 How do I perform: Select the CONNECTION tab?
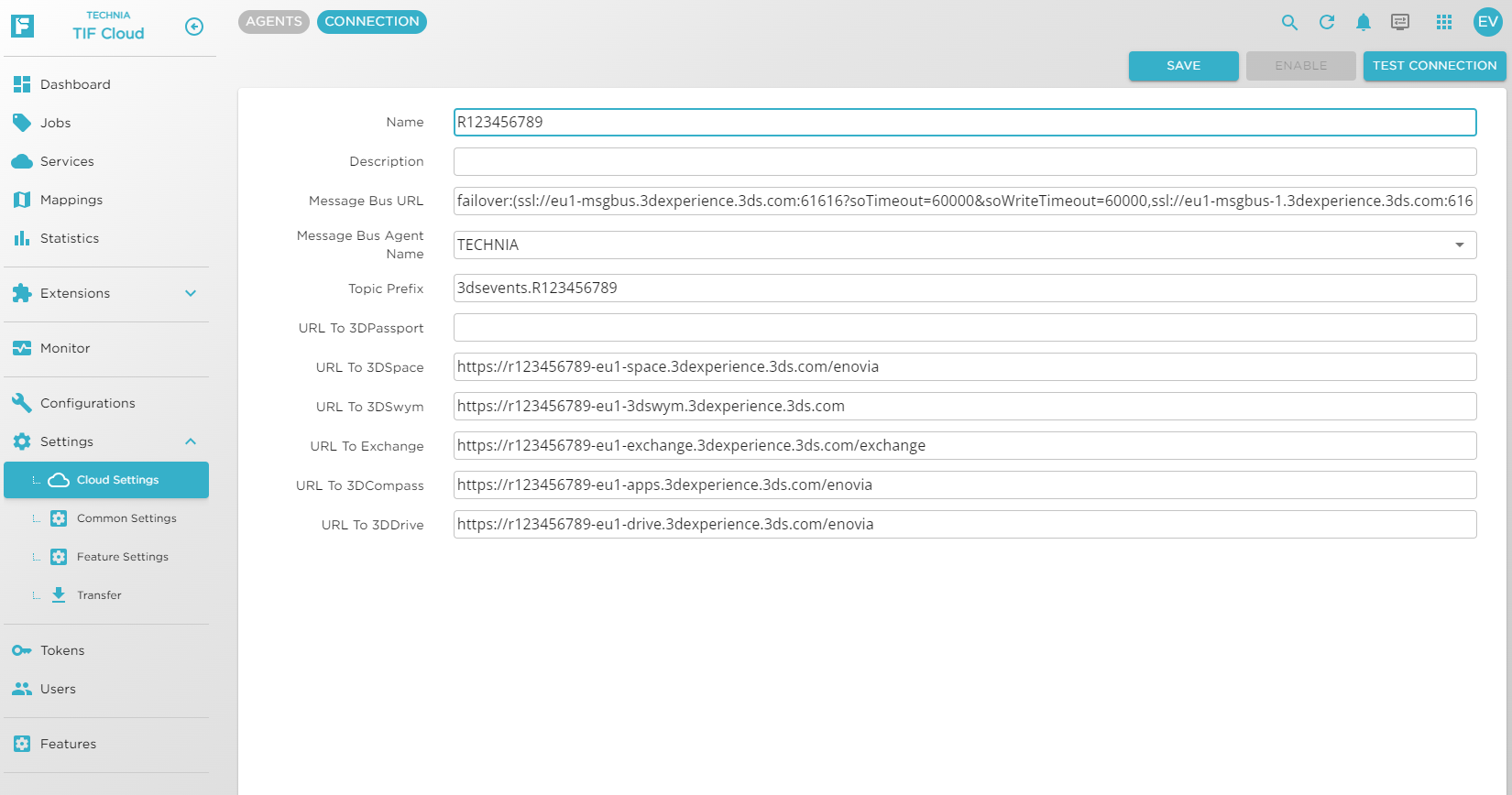(371, 22)
